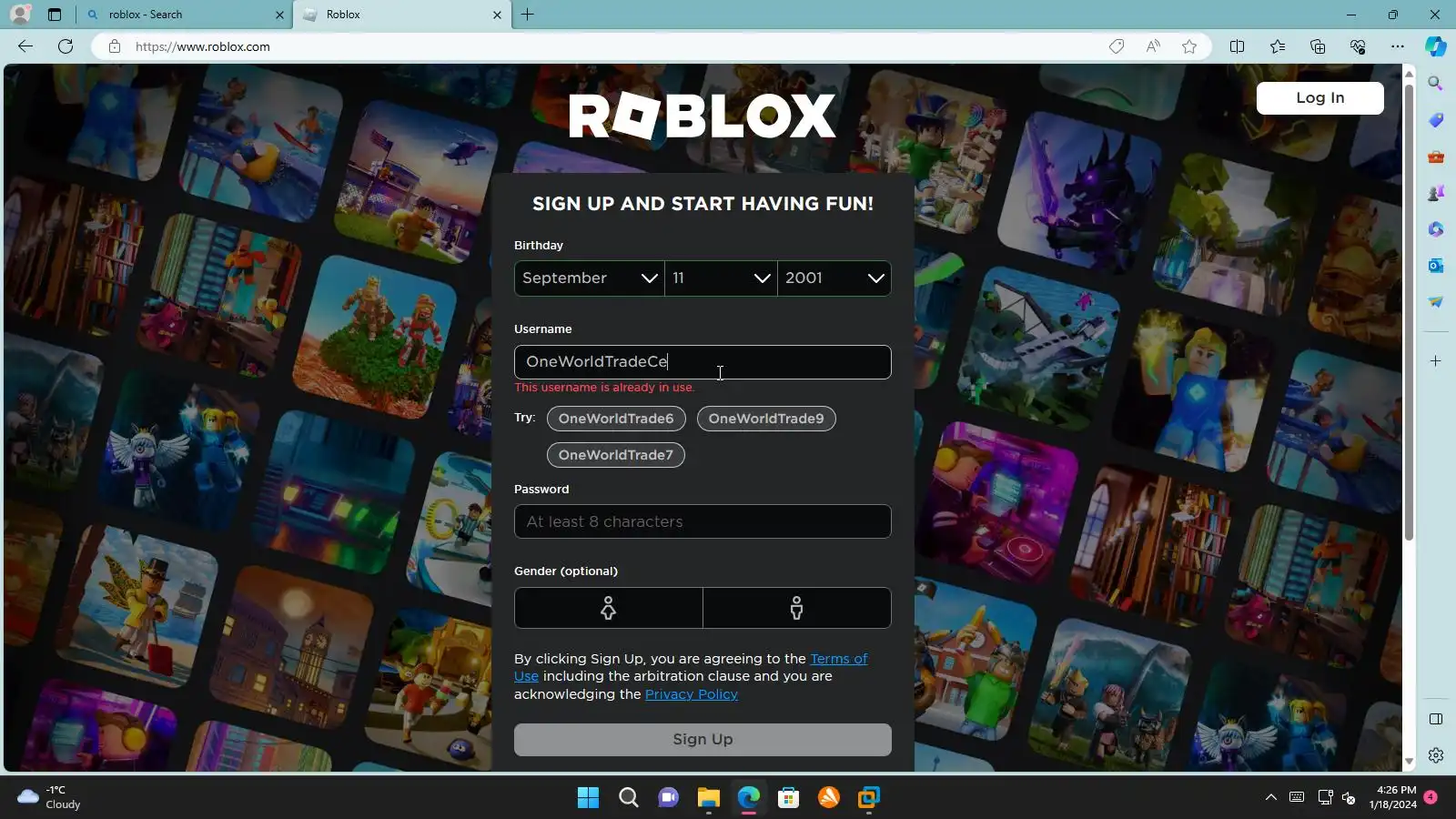The height and width of the screenshot is (819, 1456).
Task: Open shopping price tag icon in address bar
Action: (x=1117, y=46)
